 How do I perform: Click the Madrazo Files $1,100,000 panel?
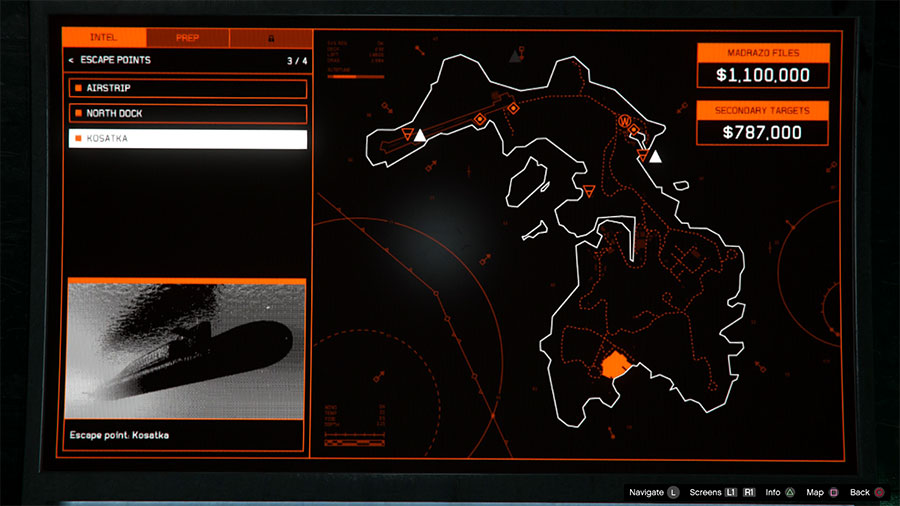tap(763, 65)
